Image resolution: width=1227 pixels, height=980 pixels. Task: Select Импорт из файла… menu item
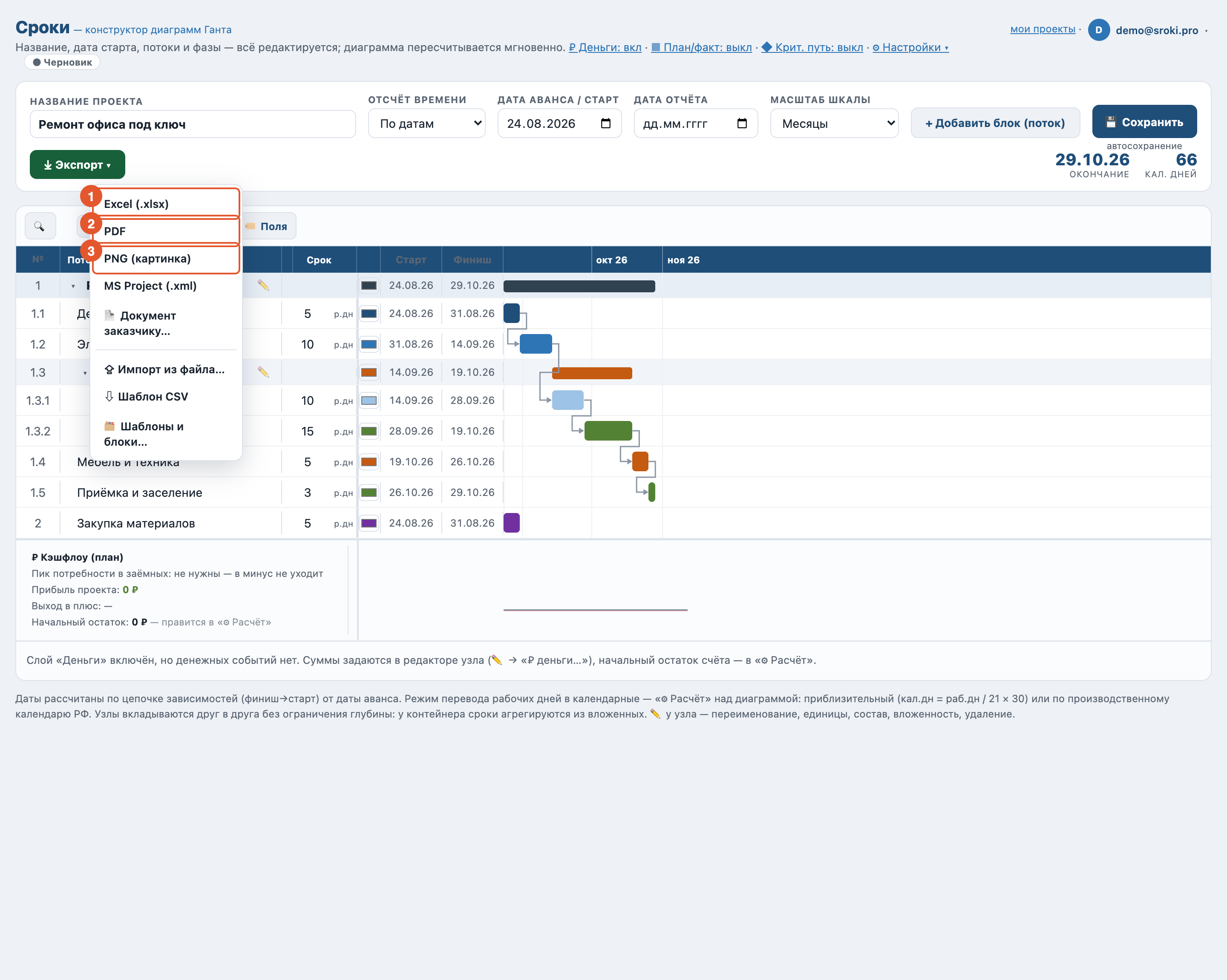[x=166, y=369]
